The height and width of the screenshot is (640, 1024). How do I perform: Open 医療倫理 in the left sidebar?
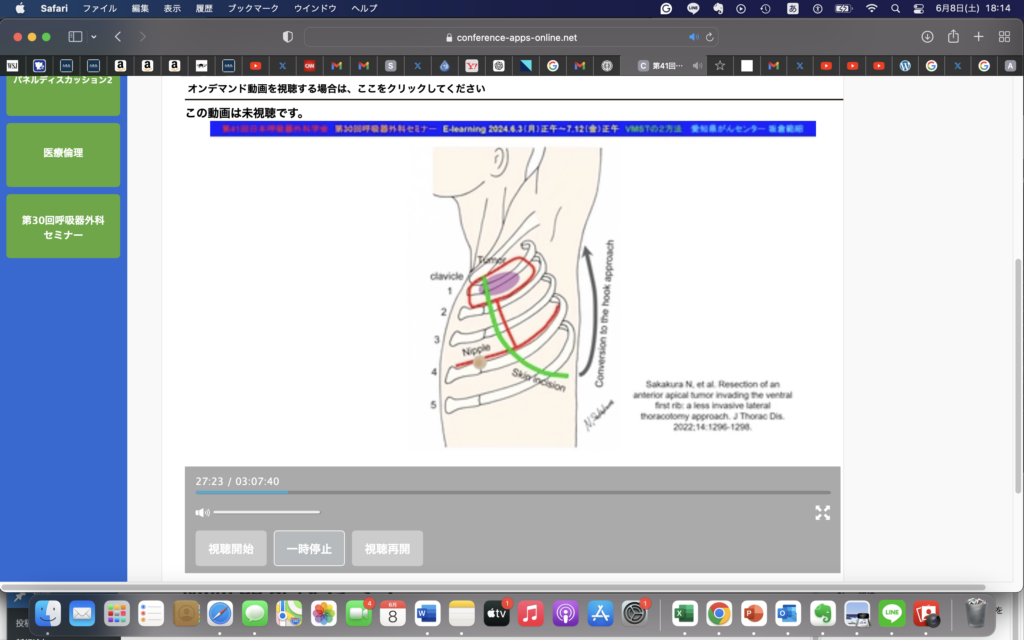point(63,154)
